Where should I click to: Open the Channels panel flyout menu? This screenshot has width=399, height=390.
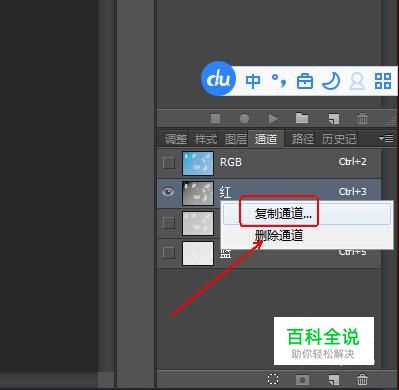(387, 138)
